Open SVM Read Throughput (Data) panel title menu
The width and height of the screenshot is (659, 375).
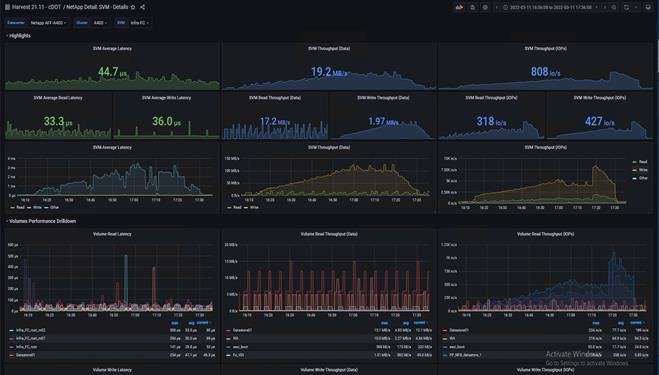pos(275,98)
